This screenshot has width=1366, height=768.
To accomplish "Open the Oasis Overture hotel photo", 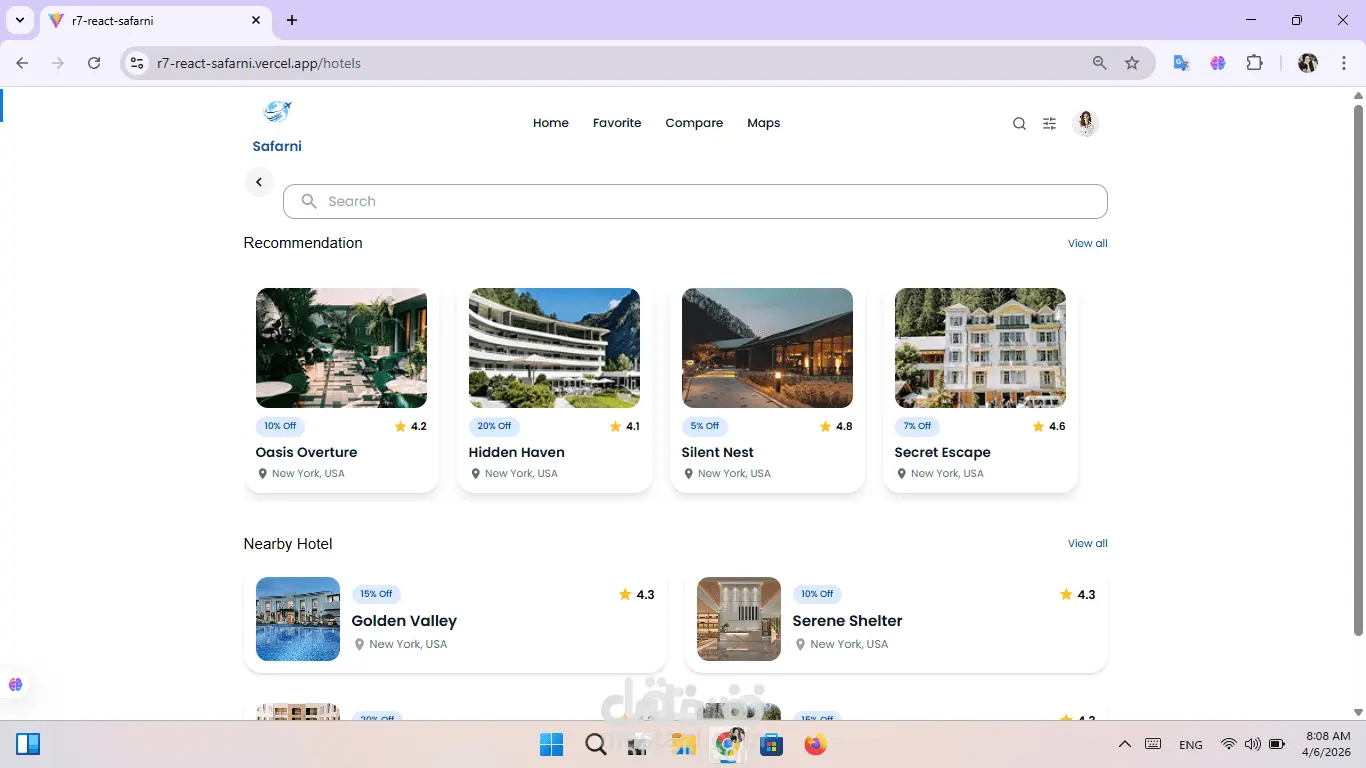I will coord(342,348).
